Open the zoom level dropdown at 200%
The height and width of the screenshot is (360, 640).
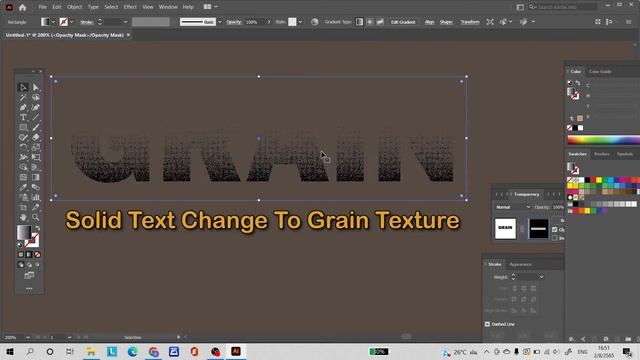[27, 338]
